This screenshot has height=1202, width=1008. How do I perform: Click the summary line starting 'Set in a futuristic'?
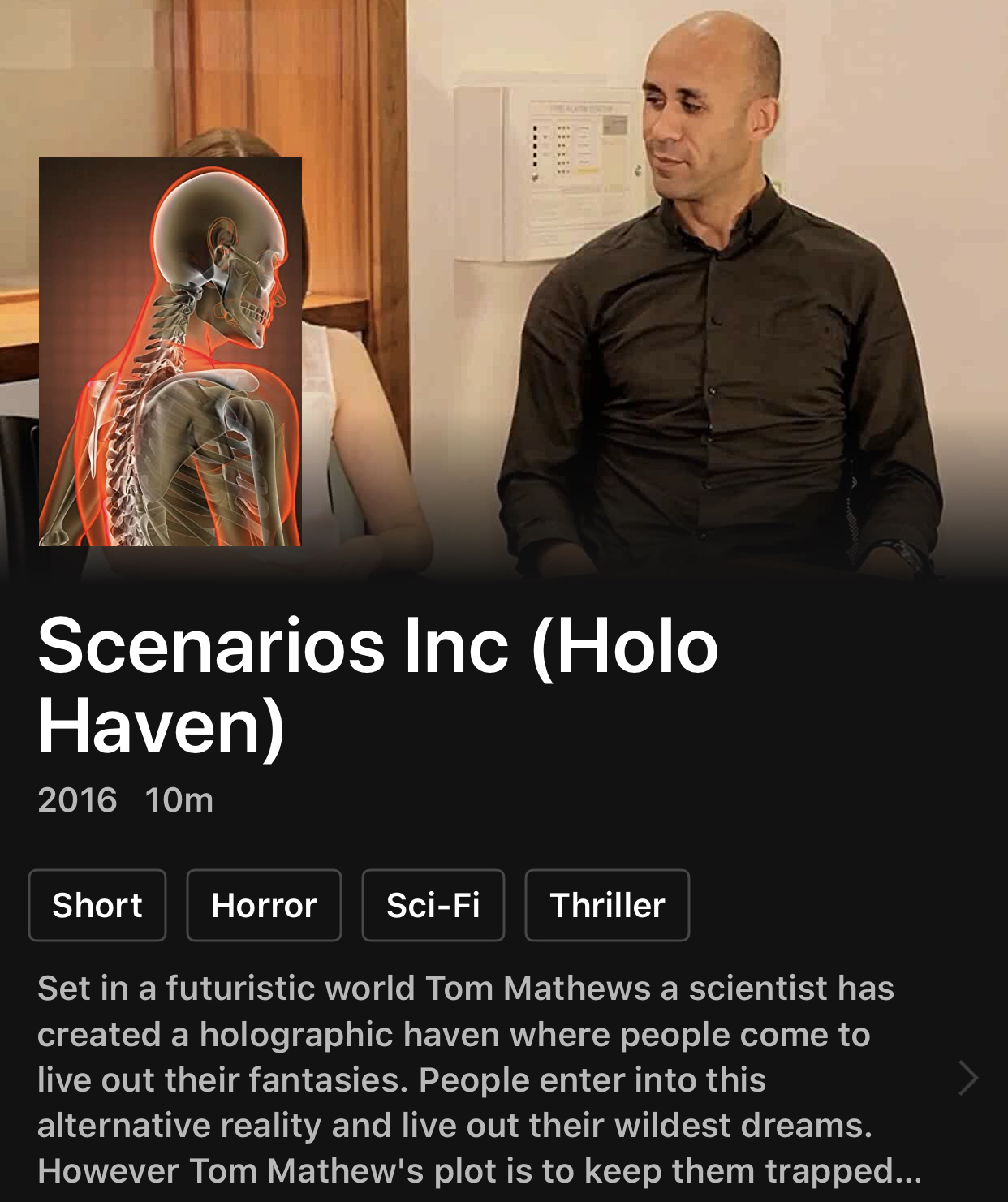(x=466, y=989)
